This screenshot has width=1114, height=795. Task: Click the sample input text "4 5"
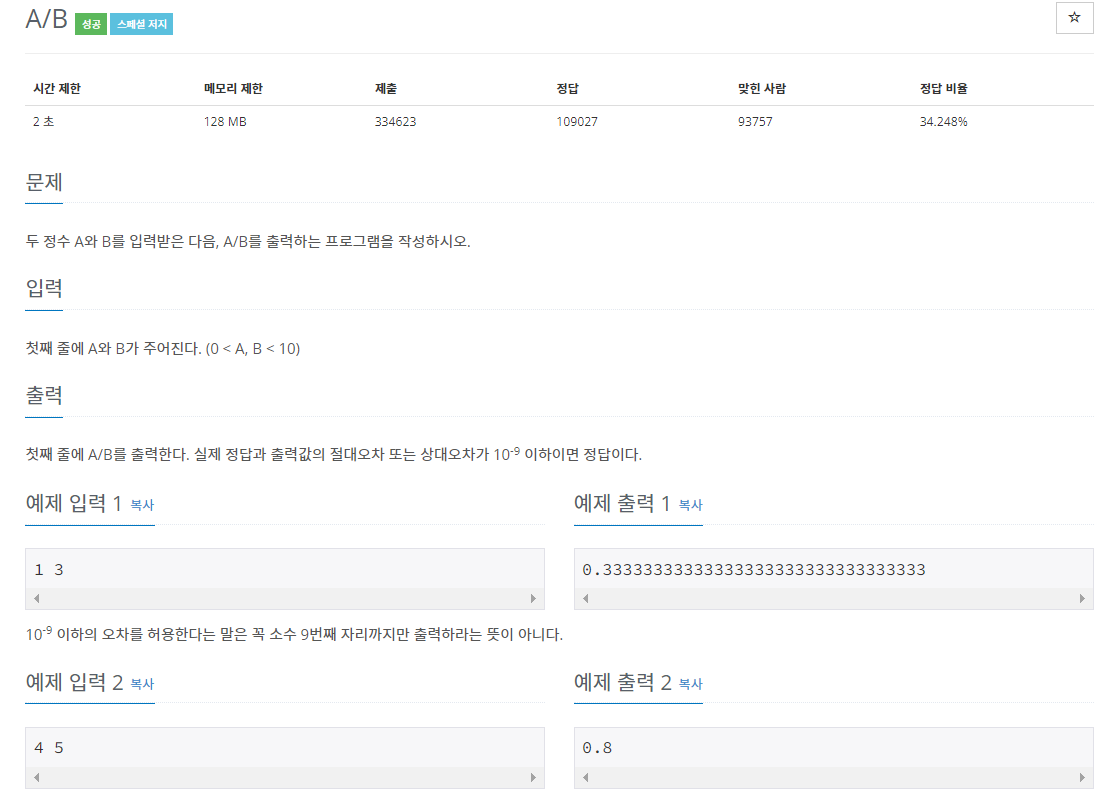(x=49, y=748)
